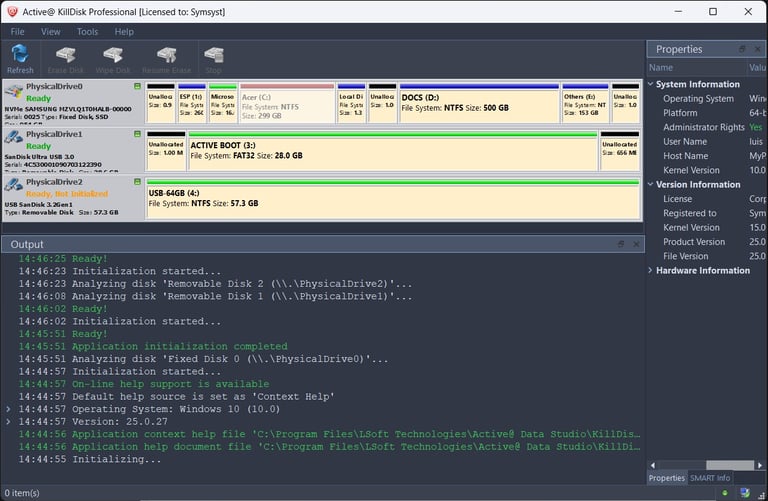Screen dimensions: 768x501
Task: Collapse the Version Information section
Action: [652, 185]
